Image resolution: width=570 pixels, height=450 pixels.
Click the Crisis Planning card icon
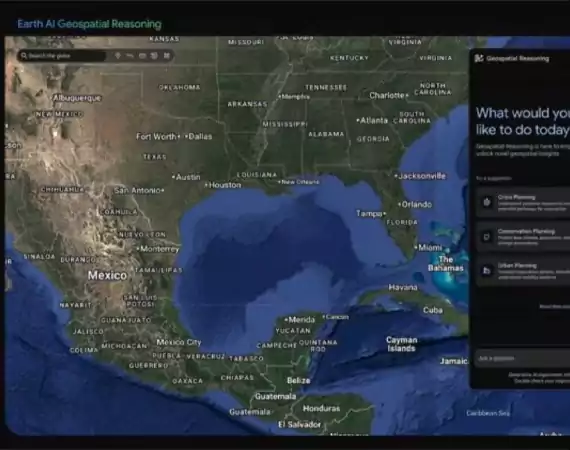coord(487,202)
